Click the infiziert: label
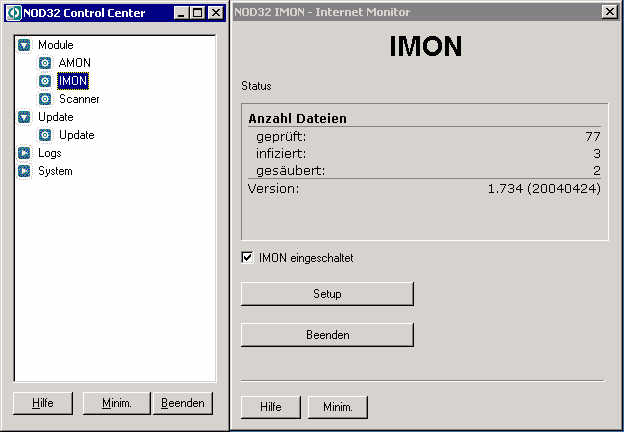Screen dimensions: 624x432 point(281,154)
